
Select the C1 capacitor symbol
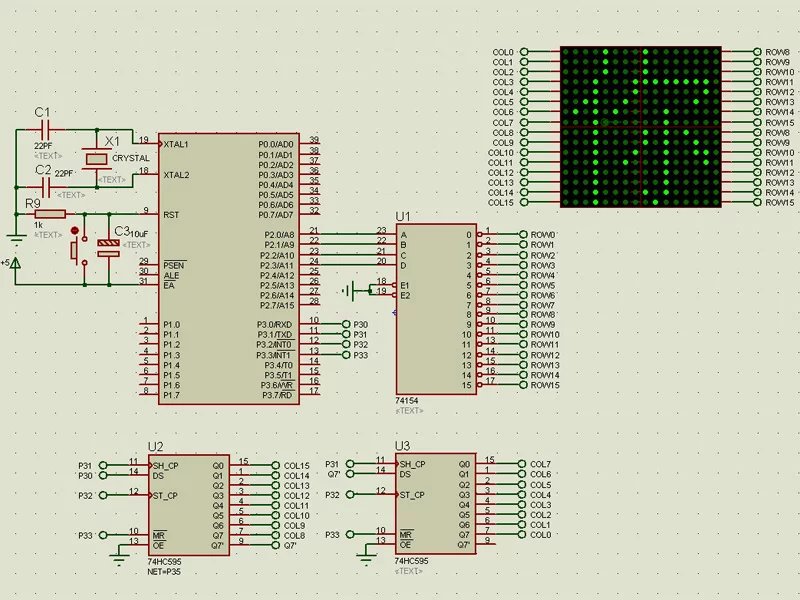pyautogui.click(x=45, y=130)
